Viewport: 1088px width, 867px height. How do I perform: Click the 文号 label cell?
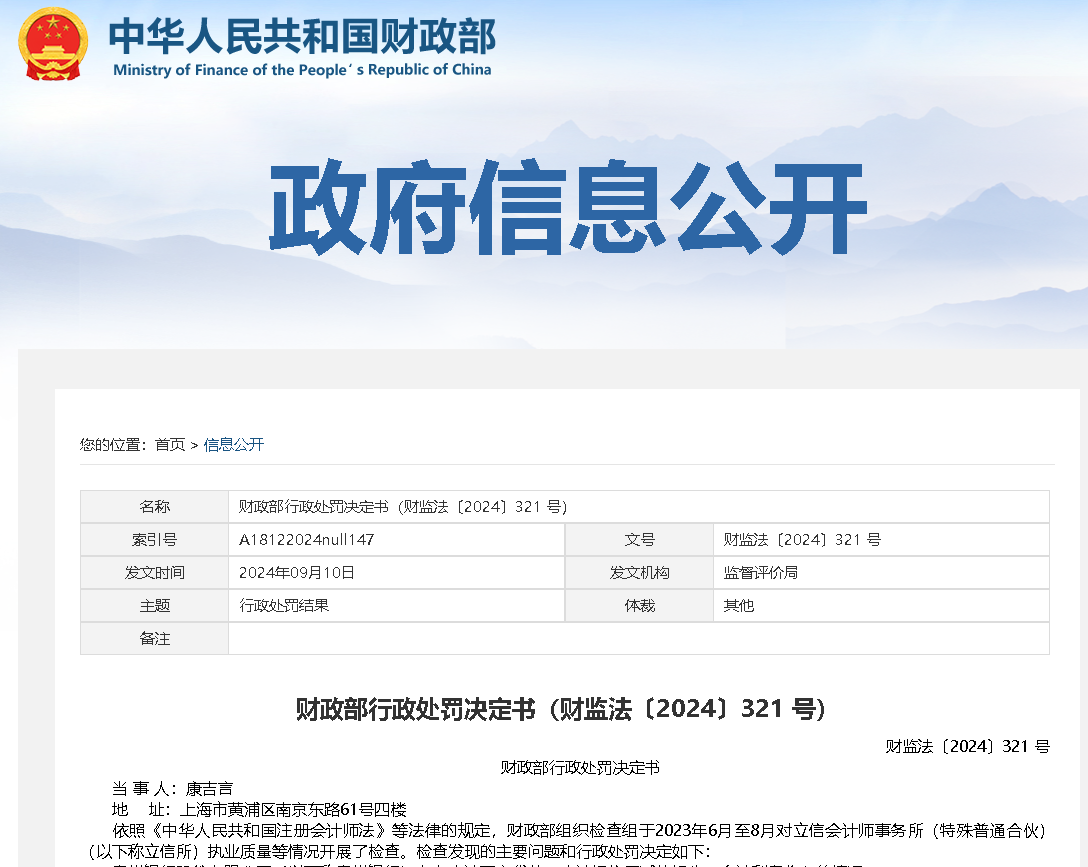pos(639,540)
